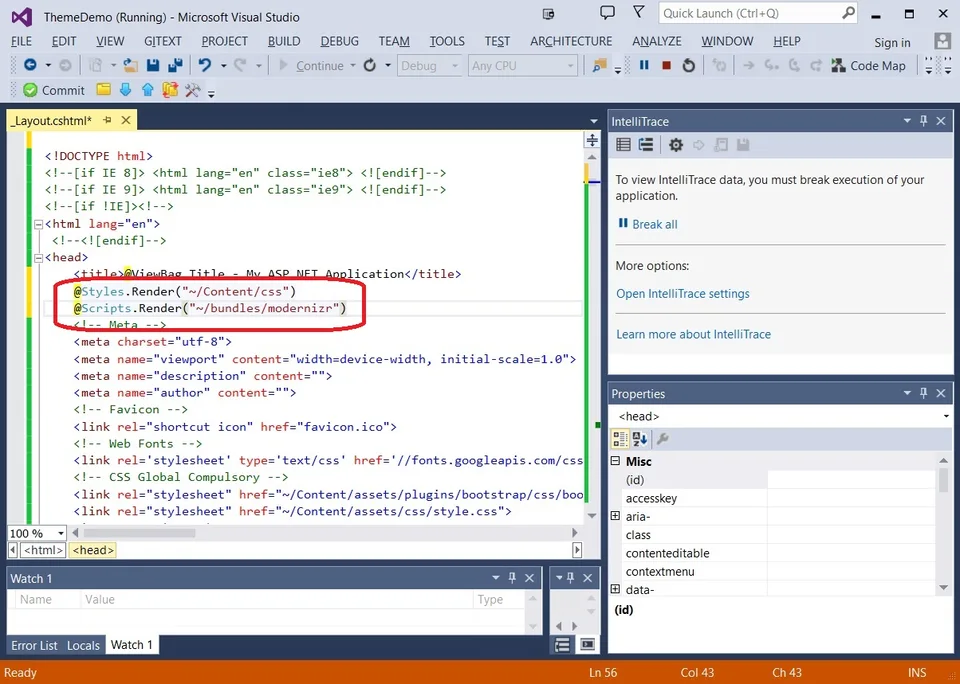Expand the aria- property group
Viewport: 960px width, 684px height.
pos(615,516)
